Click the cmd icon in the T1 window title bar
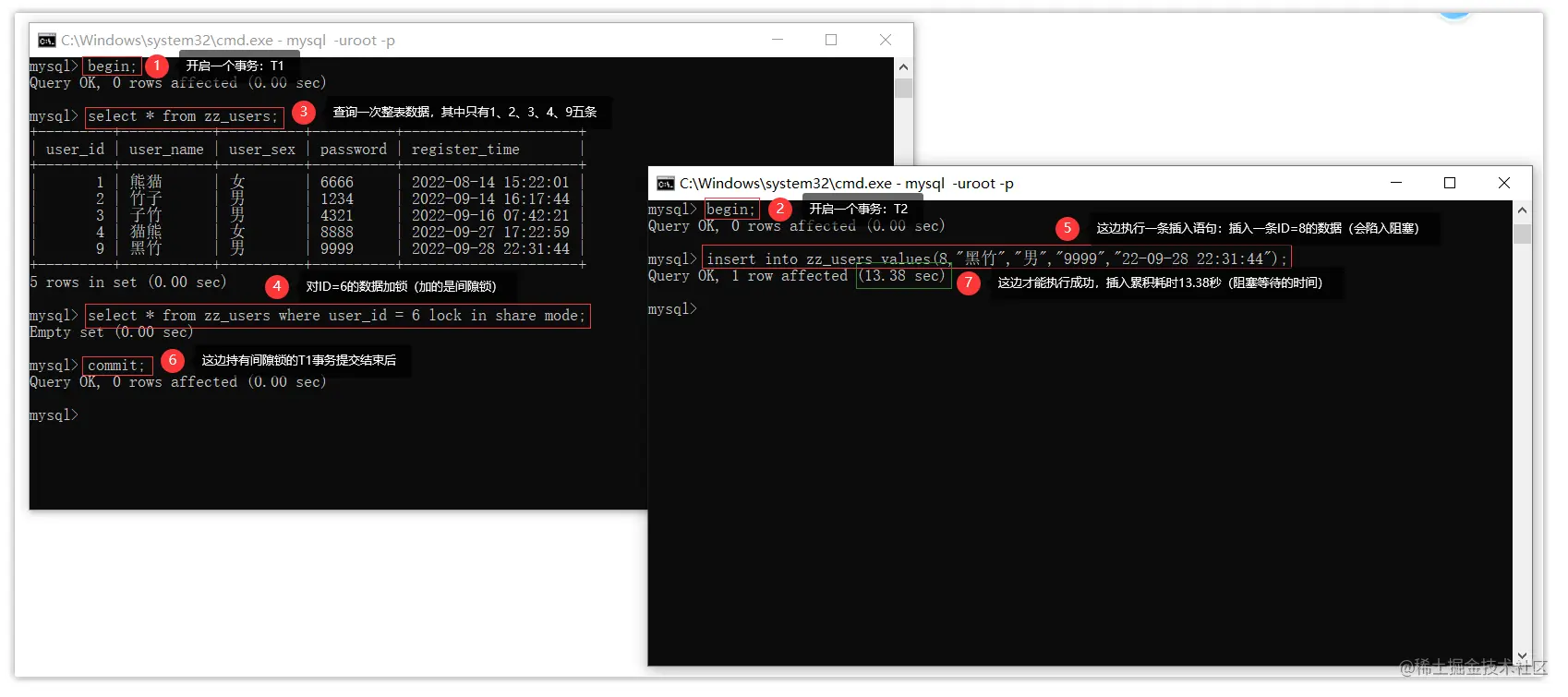The height and width of the screenshot is (697, 1568). point(47,41)
